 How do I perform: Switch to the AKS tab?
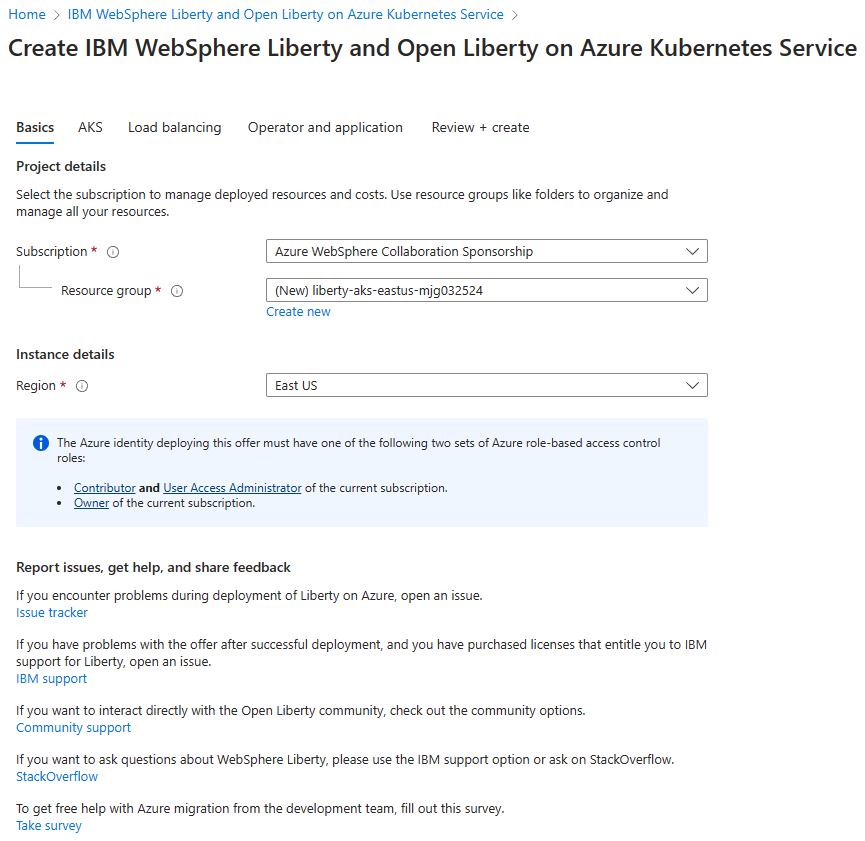pyautogui.click(x=90, y=128)
